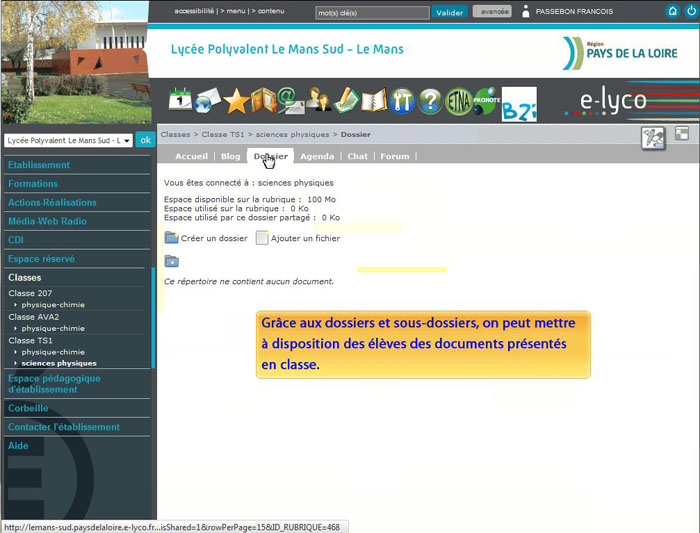Open the pencil notepad icon
The height and width of the screenshot is (533, 700).
[346, 100]
